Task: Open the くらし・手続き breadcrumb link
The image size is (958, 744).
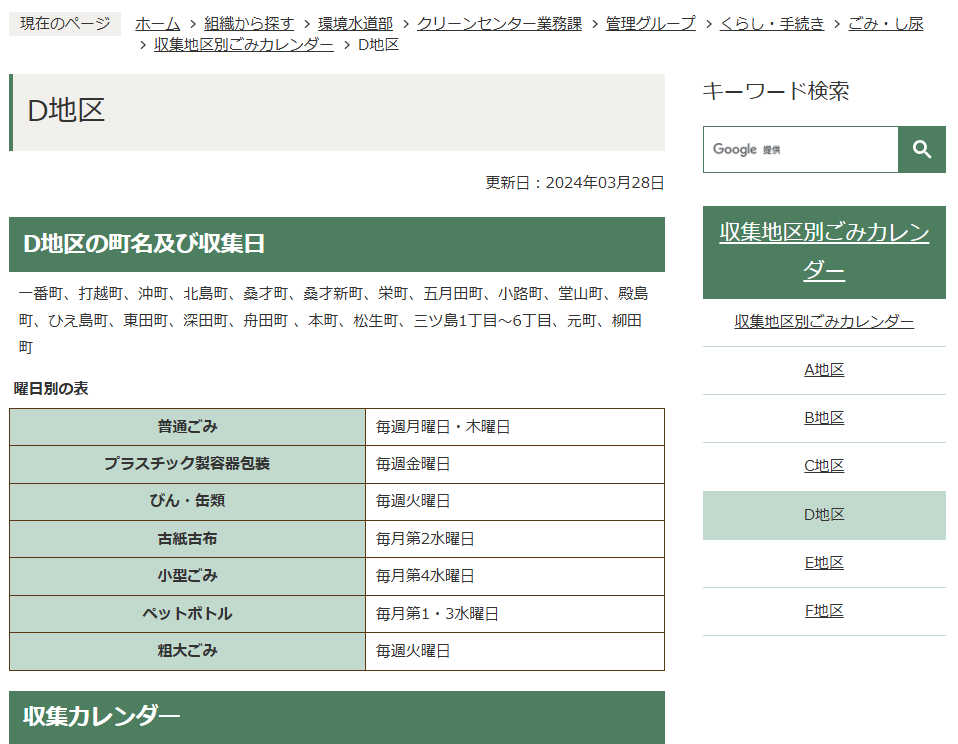Action: tap(772, 24)
